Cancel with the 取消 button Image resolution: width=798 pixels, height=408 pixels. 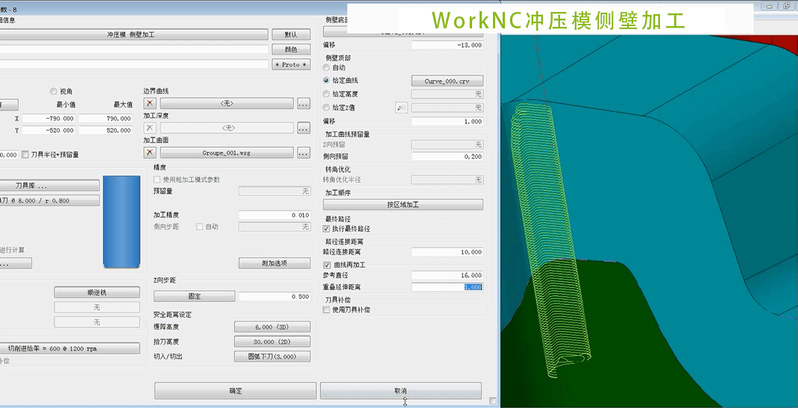point(401,391)
